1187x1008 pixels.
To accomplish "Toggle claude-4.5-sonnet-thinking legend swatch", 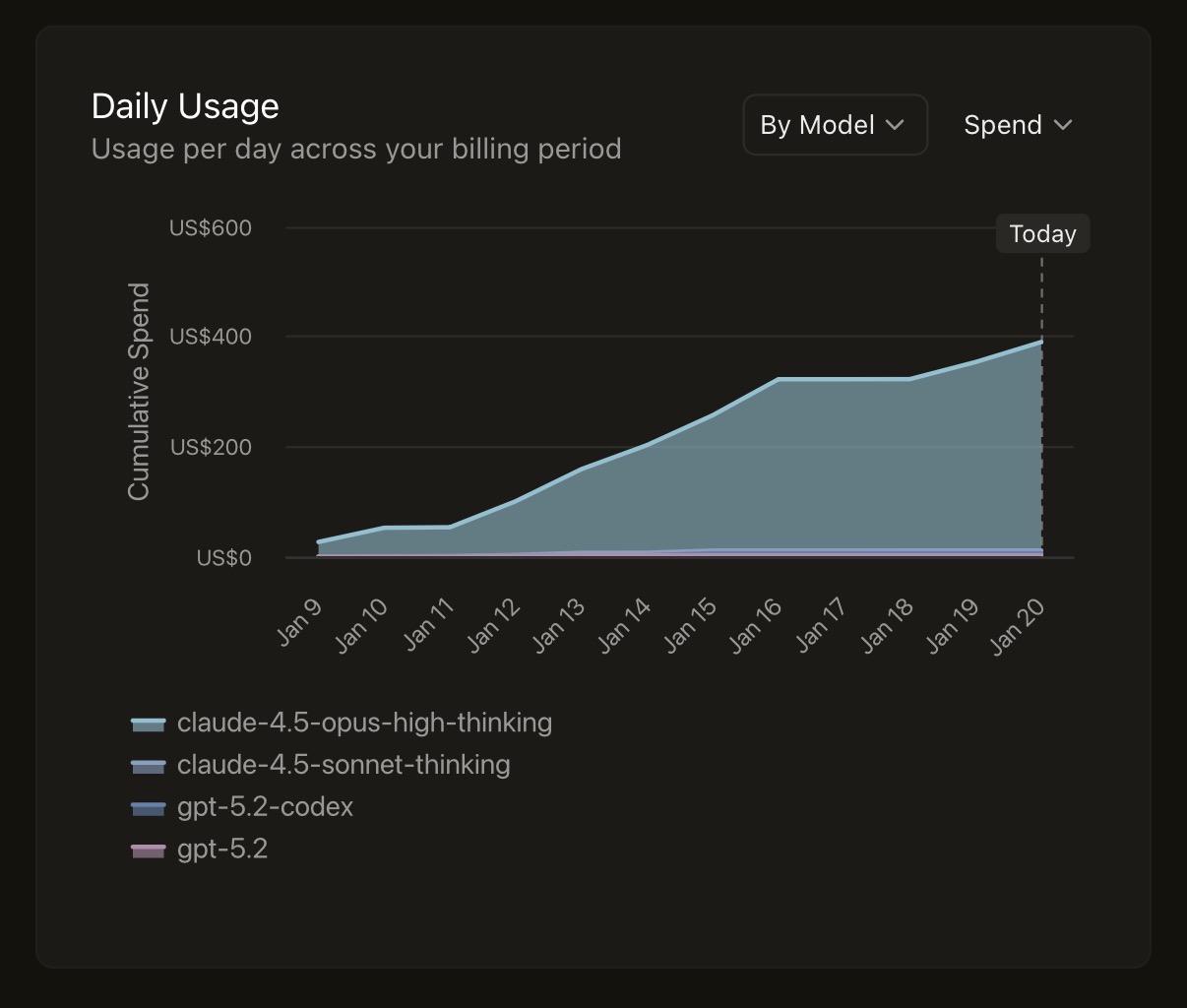I will click(148, 767).
